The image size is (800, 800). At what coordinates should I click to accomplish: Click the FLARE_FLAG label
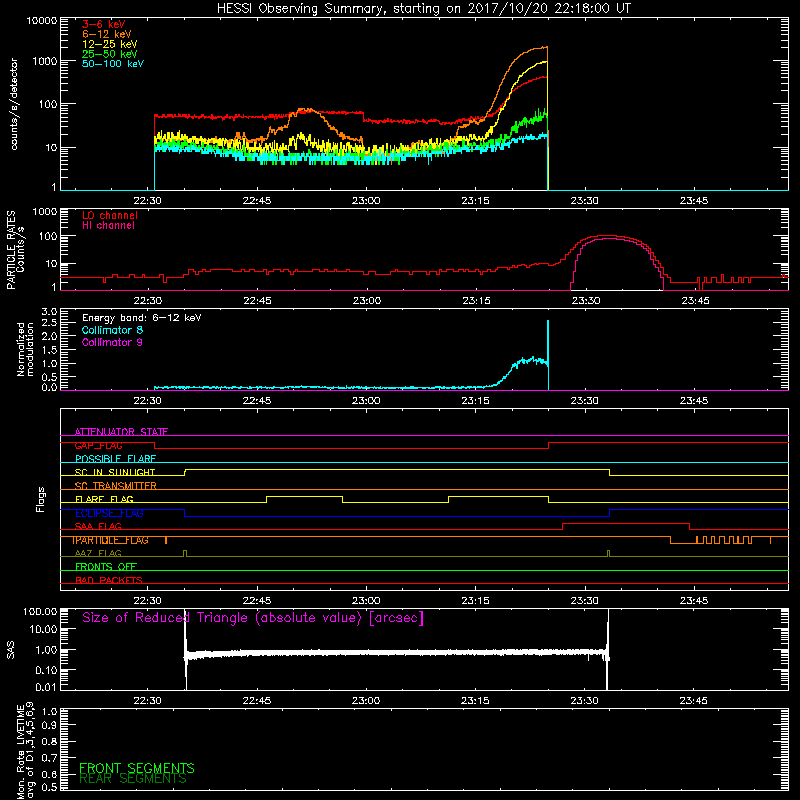click(x=104, y=499)
